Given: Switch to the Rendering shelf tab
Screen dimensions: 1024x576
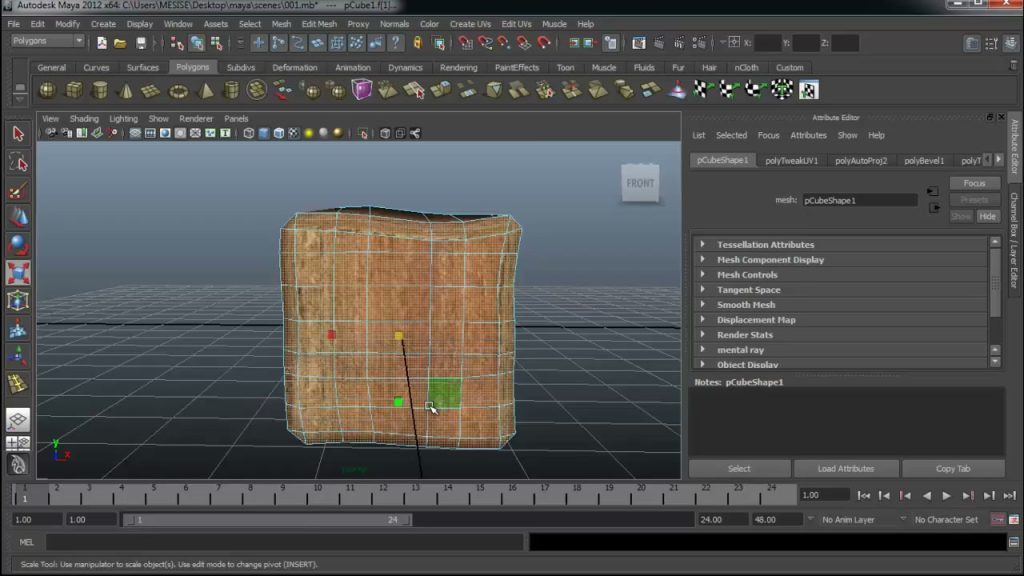Looking at the screenshot, I should (458, 67).
